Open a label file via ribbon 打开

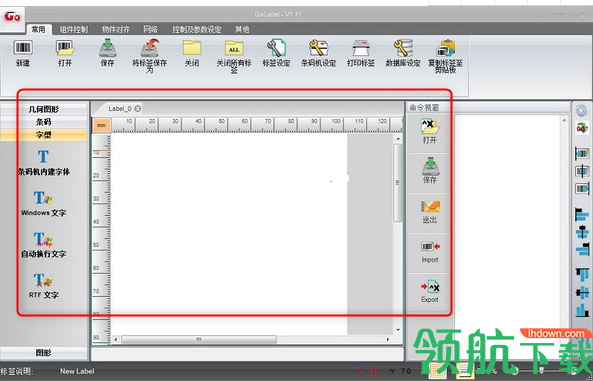point(65,53)
